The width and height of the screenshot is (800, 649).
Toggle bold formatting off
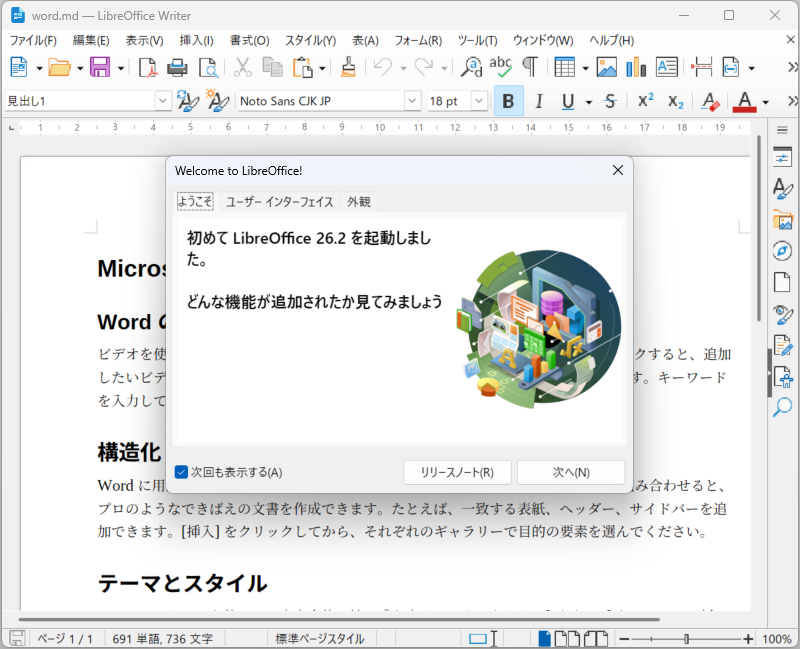point(508,101)
